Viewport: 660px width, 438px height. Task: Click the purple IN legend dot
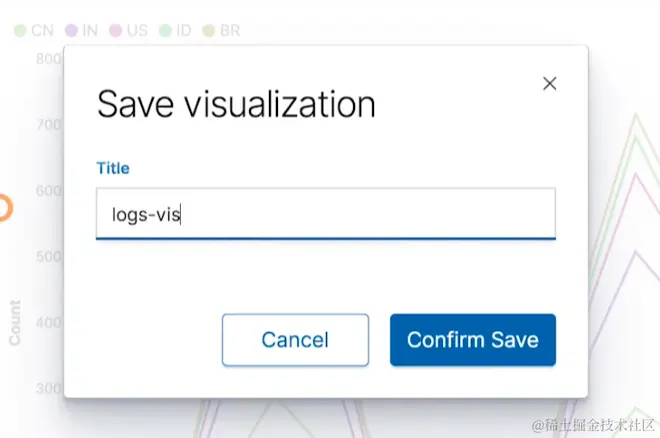[71, 31]
